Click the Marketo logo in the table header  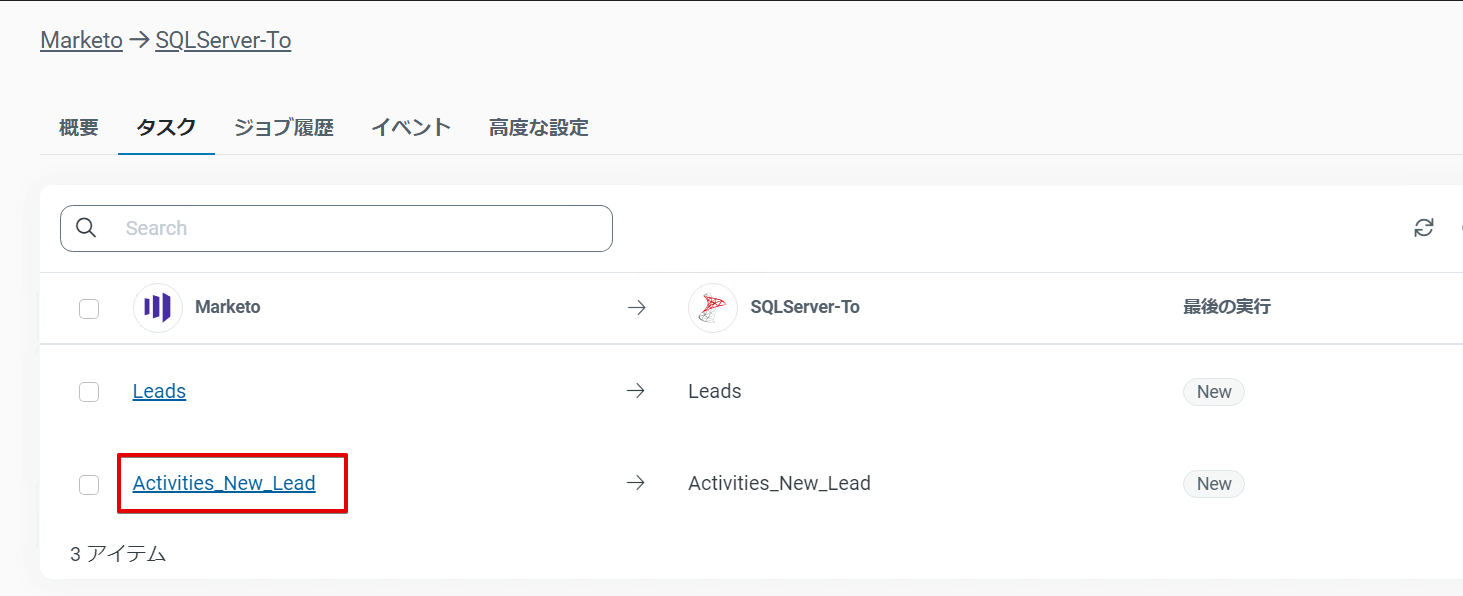157,307
